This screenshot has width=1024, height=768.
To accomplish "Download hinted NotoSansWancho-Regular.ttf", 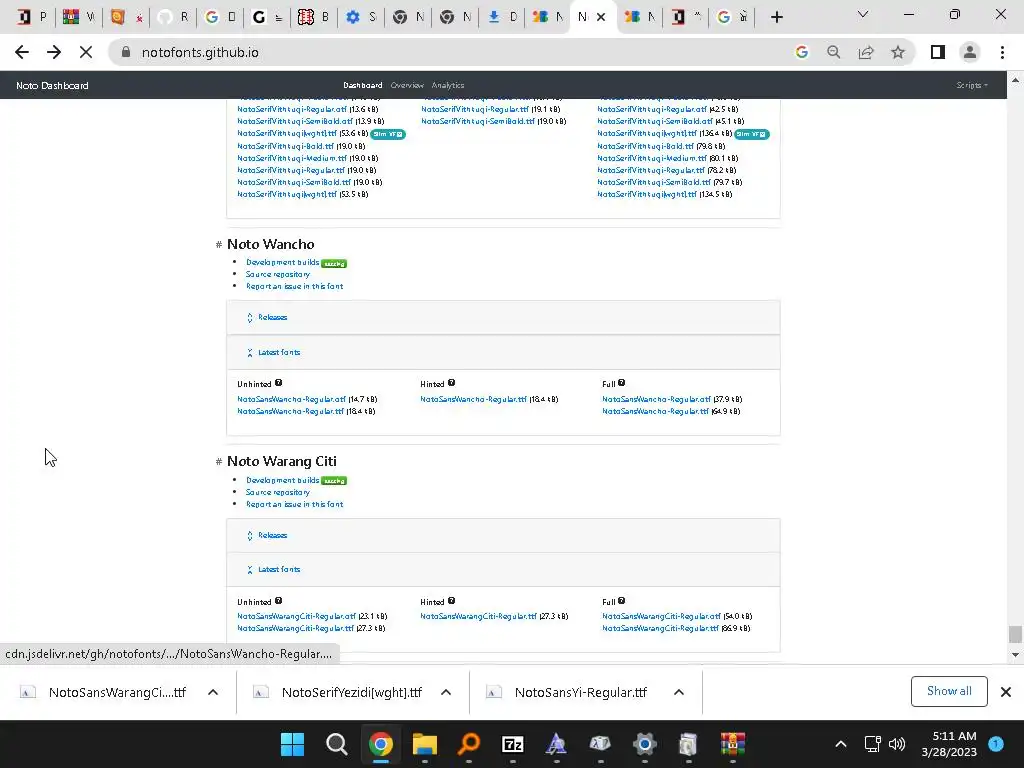I will point(473,399).
